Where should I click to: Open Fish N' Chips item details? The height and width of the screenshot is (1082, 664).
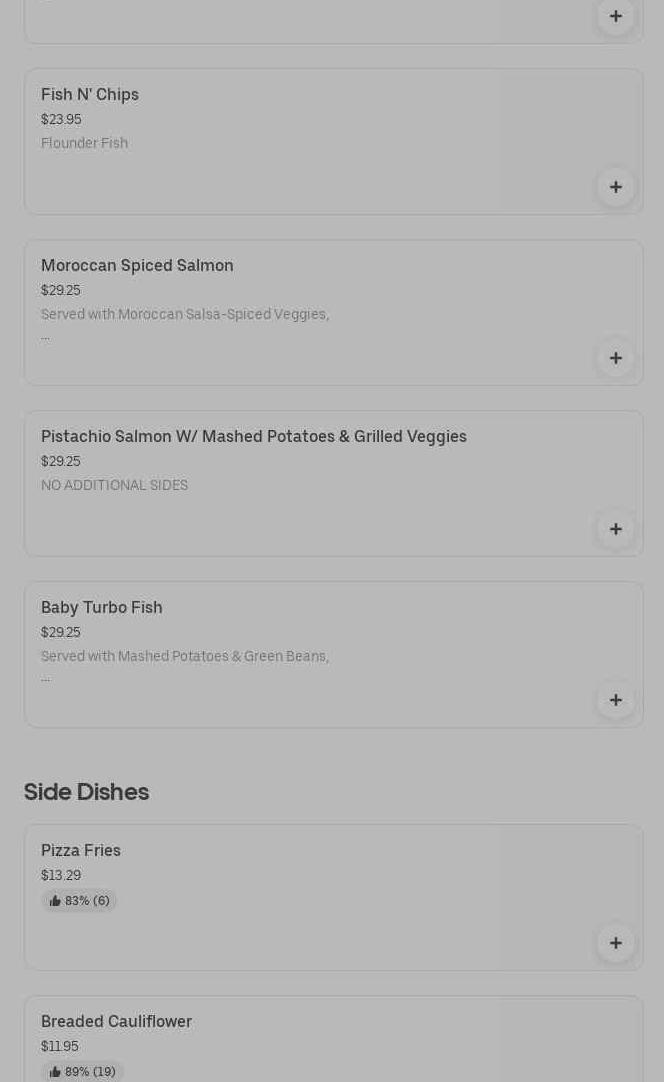tap(90, 95)
